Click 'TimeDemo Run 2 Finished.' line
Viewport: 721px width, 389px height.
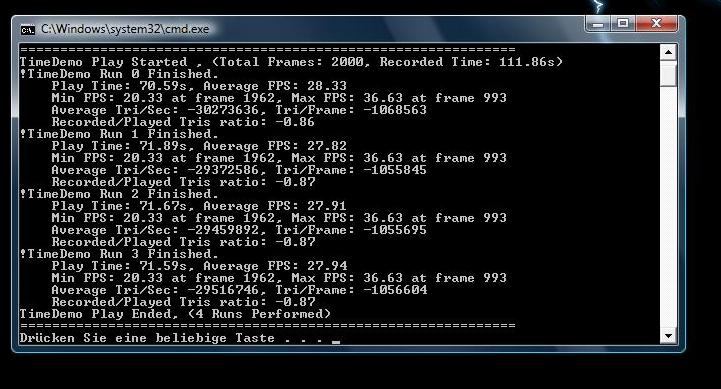(120, 194)
